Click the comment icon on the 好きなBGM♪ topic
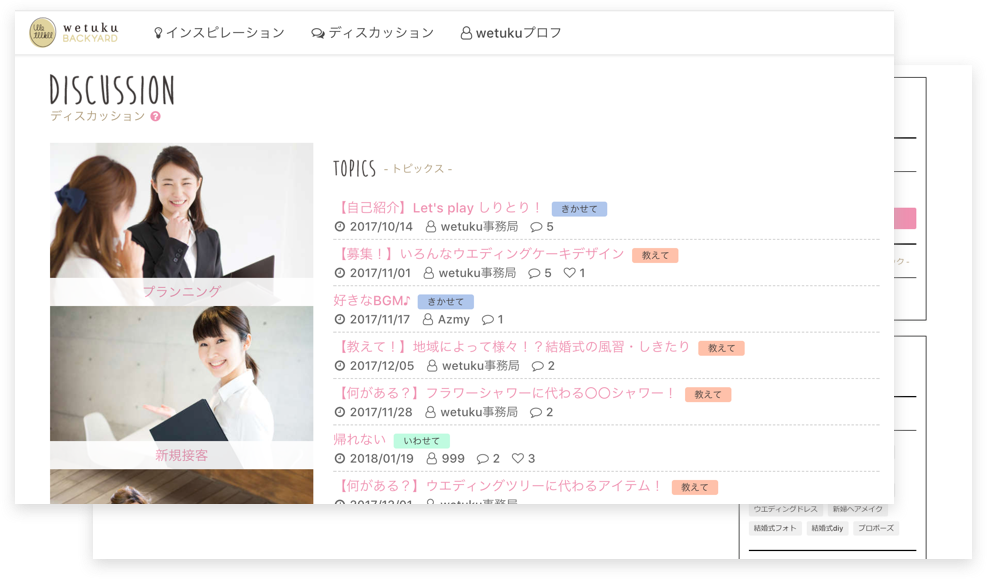The width and height of the screenshot is (987, 579). click(x=487, y=319)
